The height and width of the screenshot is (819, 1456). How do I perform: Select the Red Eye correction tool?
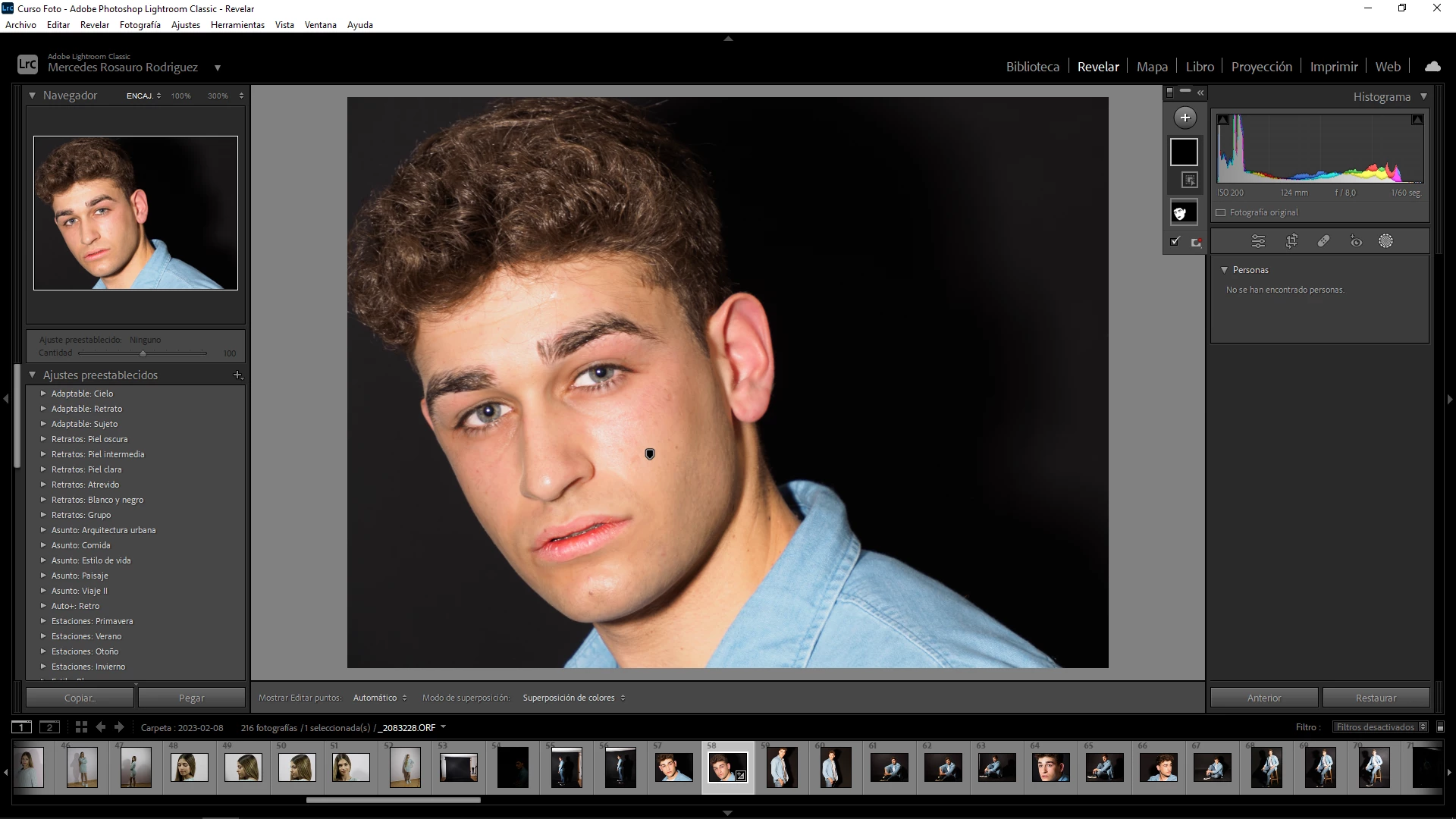point(1356,241)
